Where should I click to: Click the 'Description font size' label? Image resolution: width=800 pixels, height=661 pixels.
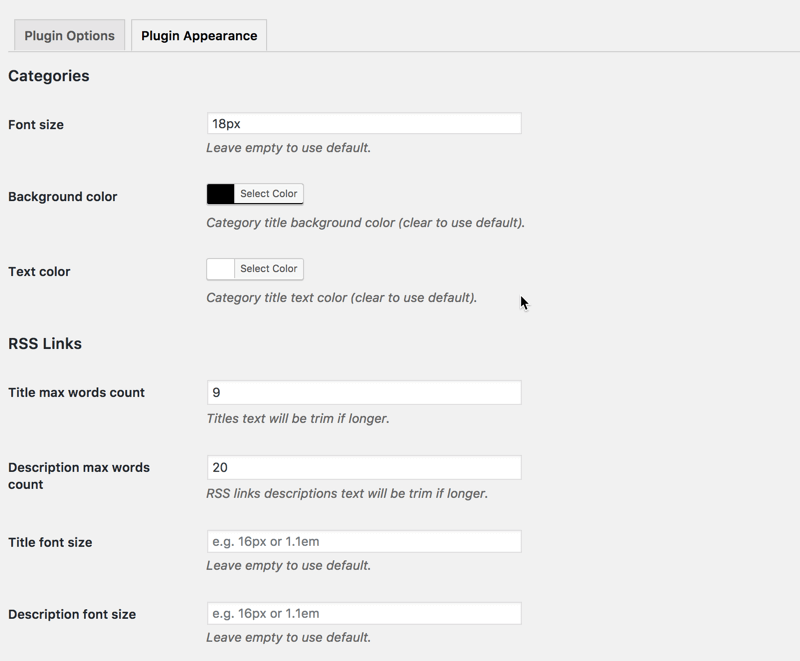(72, 615)
